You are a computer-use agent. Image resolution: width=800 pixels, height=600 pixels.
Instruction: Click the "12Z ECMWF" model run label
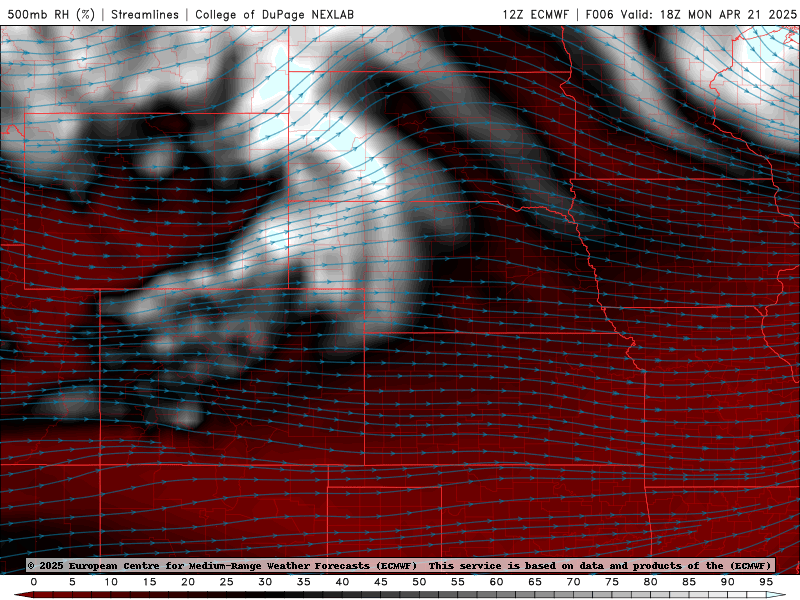[535, 14]
